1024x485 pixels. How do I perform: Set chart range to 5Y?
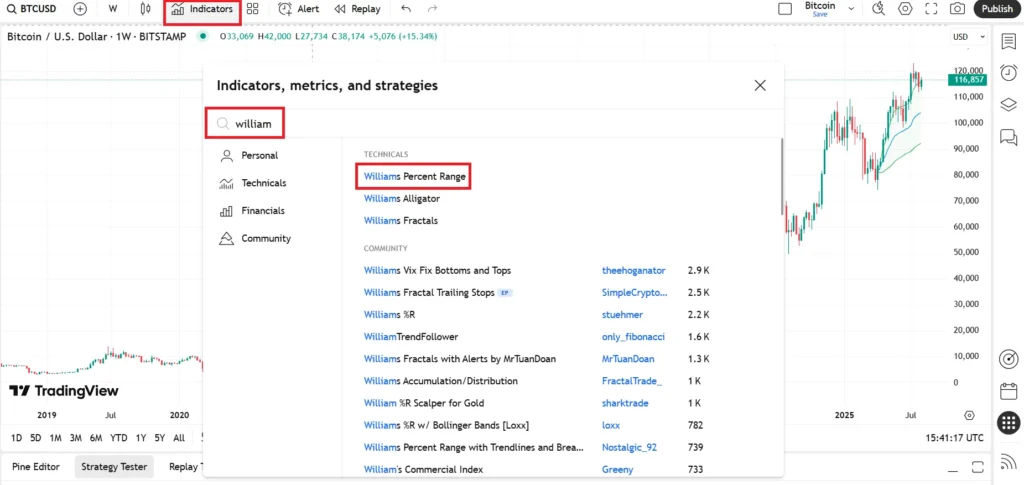pos(160,438)
